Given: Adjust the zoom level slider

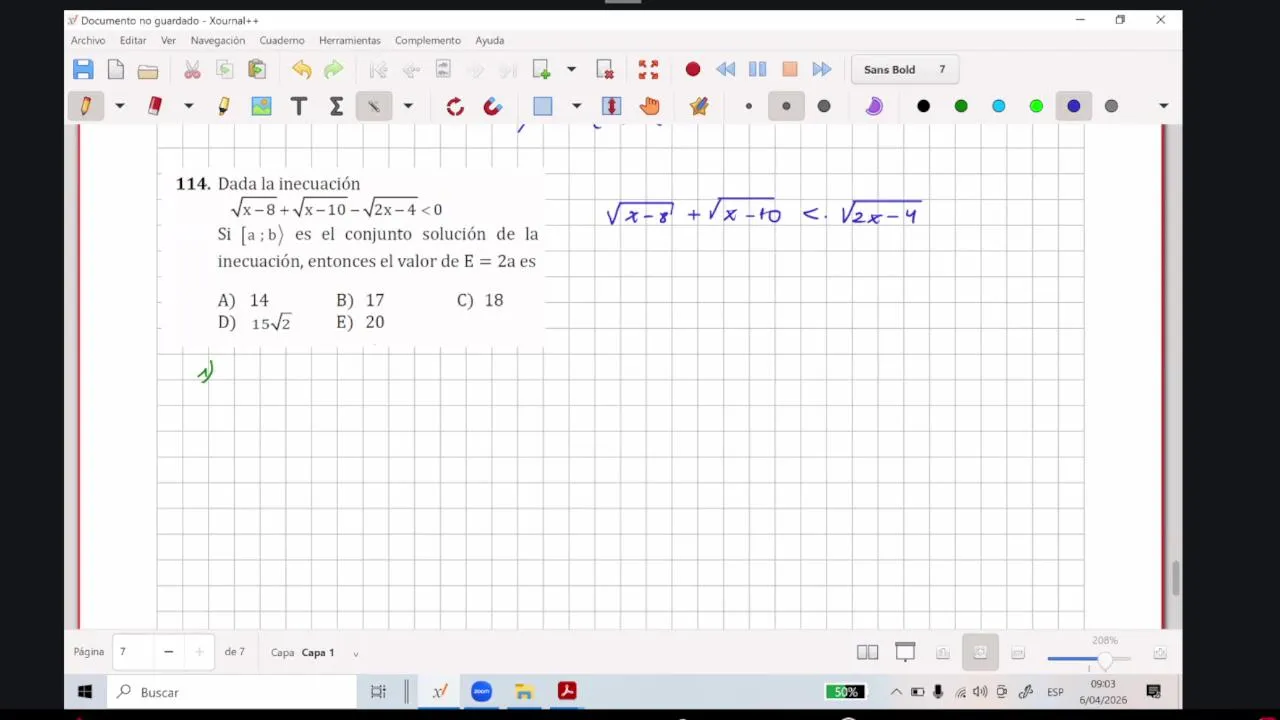Looking at the screenshot, I should pyautogui.click(x=1089, y=659).
